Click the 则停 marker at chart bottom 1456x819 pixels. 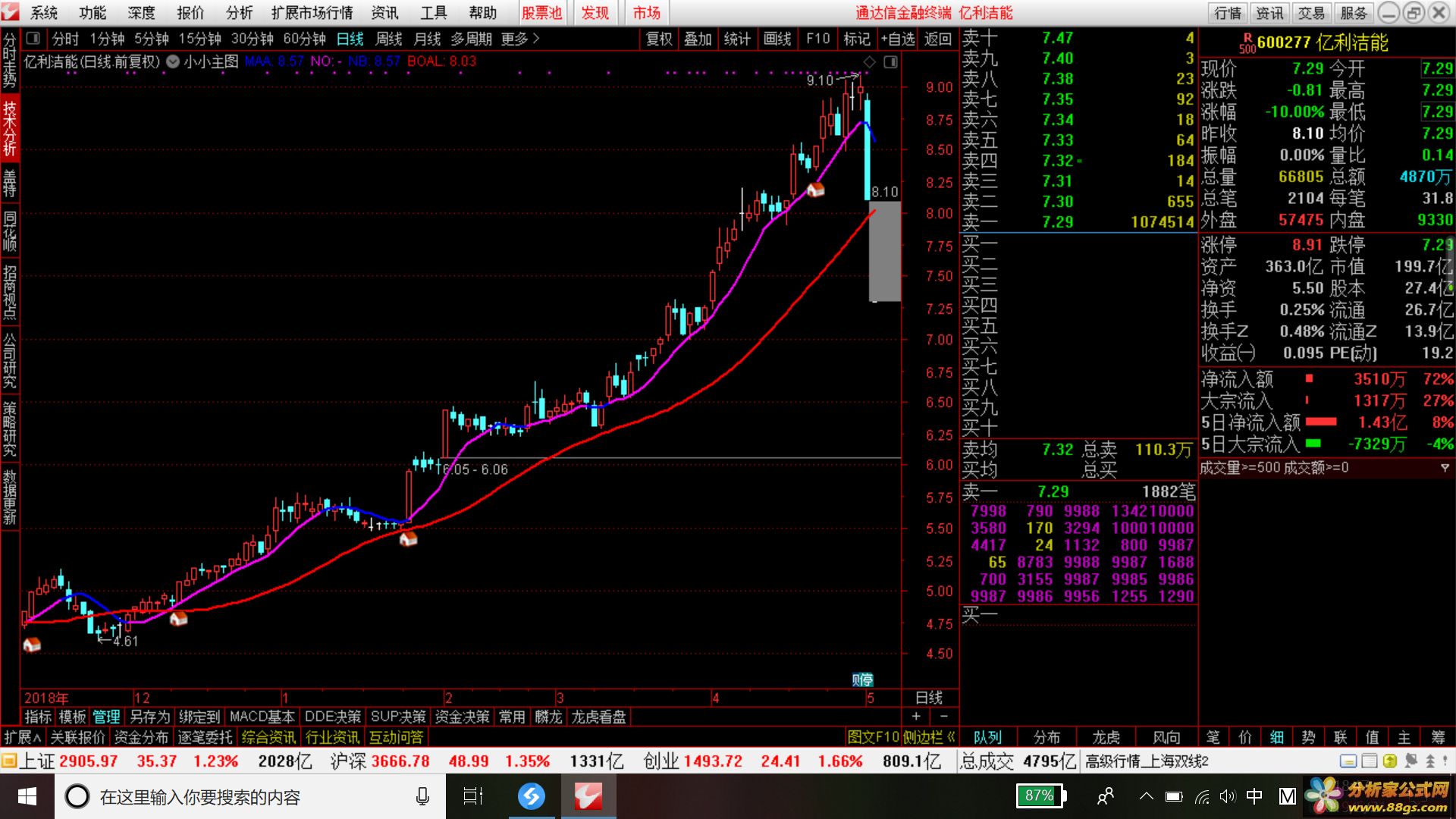point(862,679)
